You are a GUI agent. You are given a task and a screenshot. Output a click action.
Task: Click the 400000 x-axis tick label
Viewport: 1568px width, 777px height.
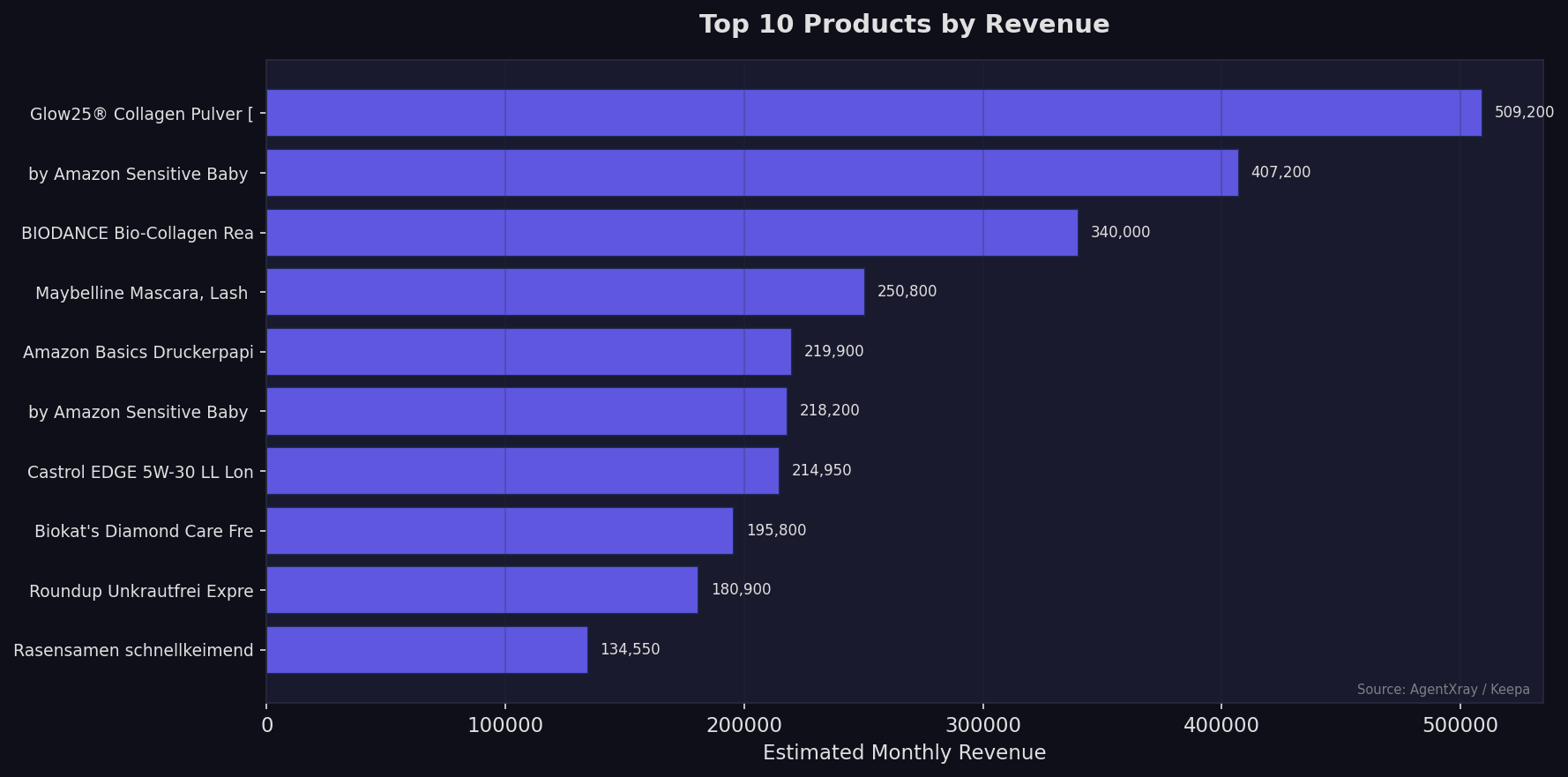coord(1221,726)
